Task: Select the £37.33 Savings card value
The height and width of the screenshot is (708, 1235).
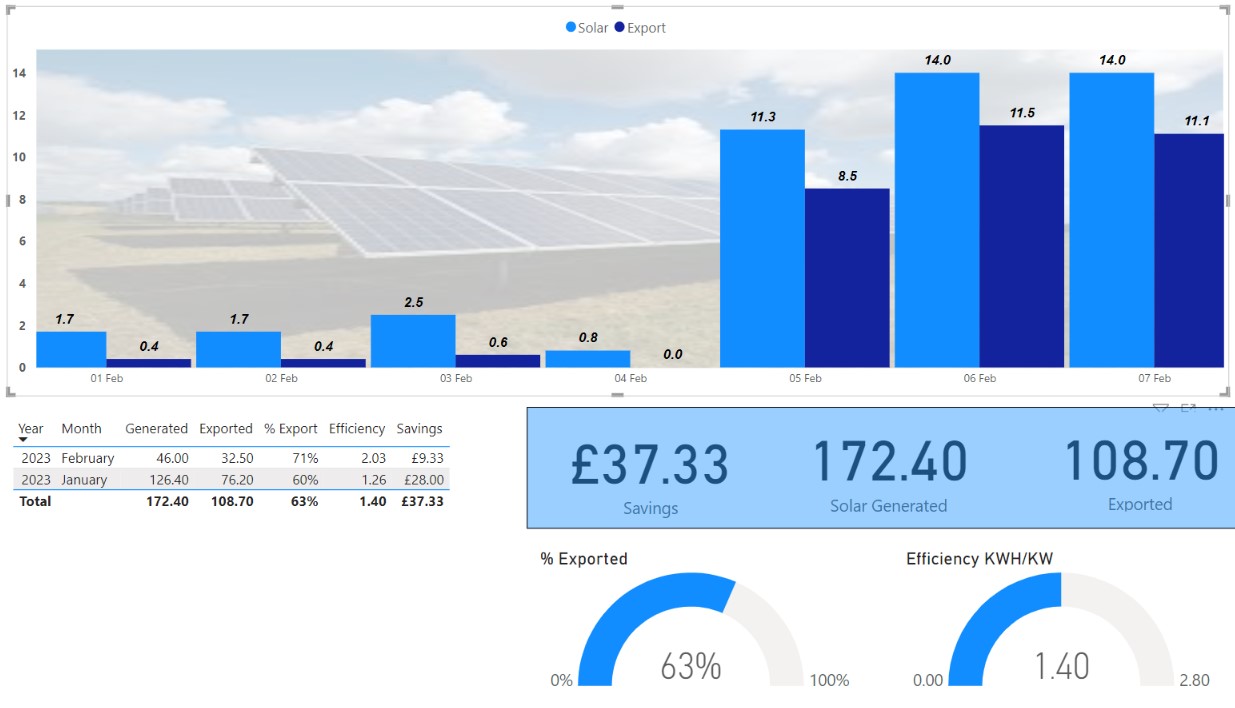Action: (x=650, y=465)
